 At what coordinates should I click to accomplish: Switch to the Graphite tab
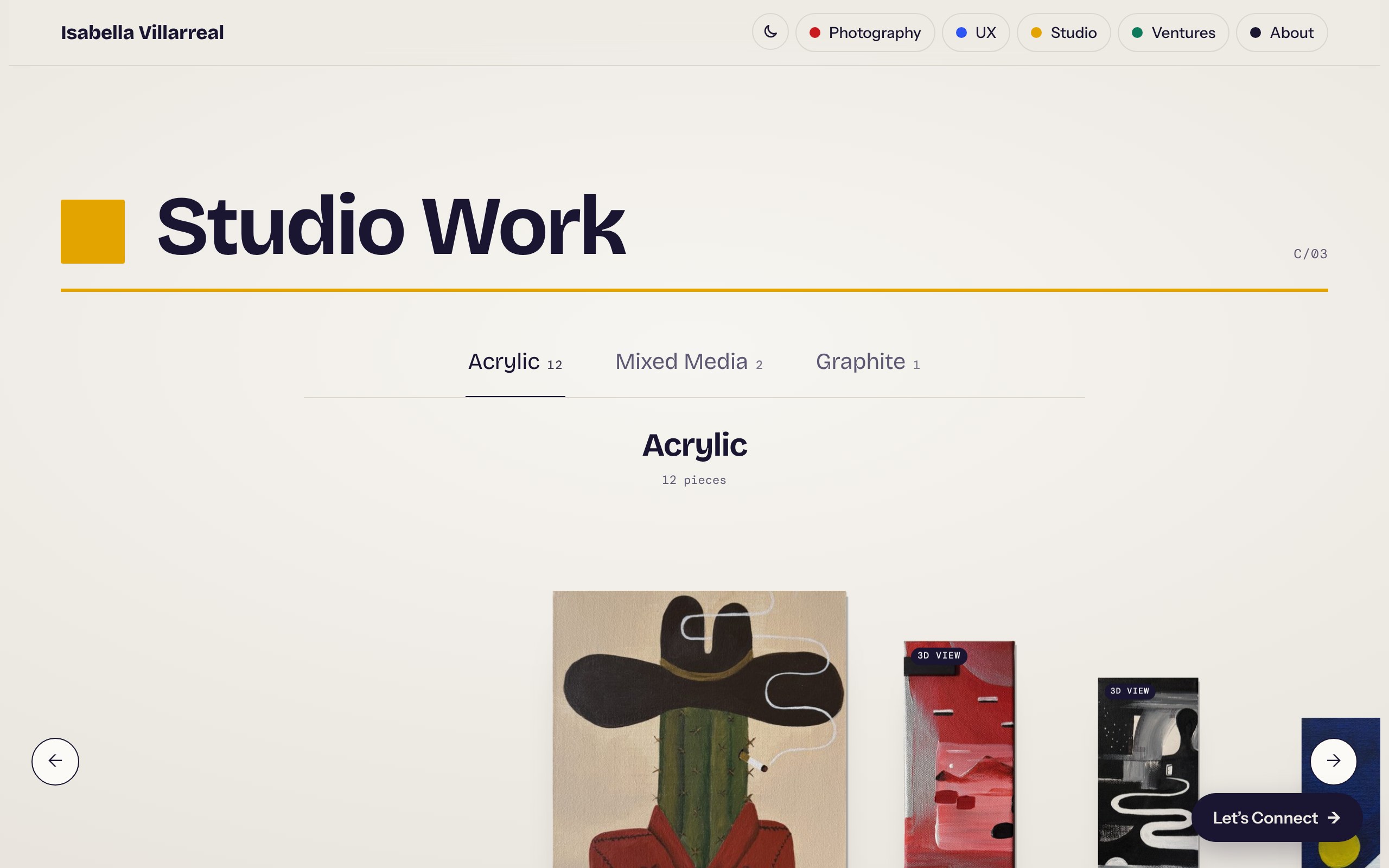click(868, 363)
